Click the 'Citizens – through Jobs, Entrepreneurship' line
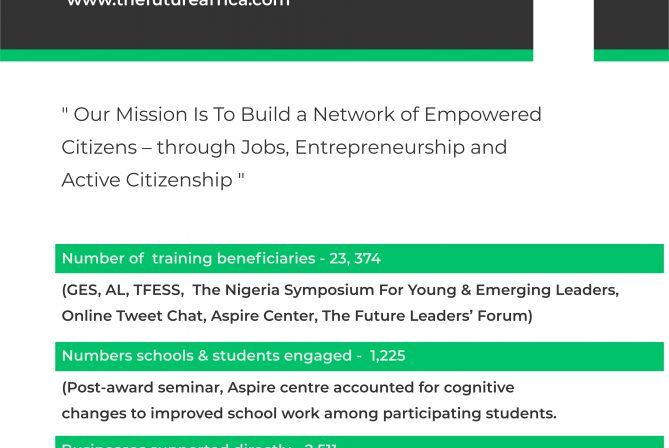Screen dimensions: 669x448 (x=284, y=147)
